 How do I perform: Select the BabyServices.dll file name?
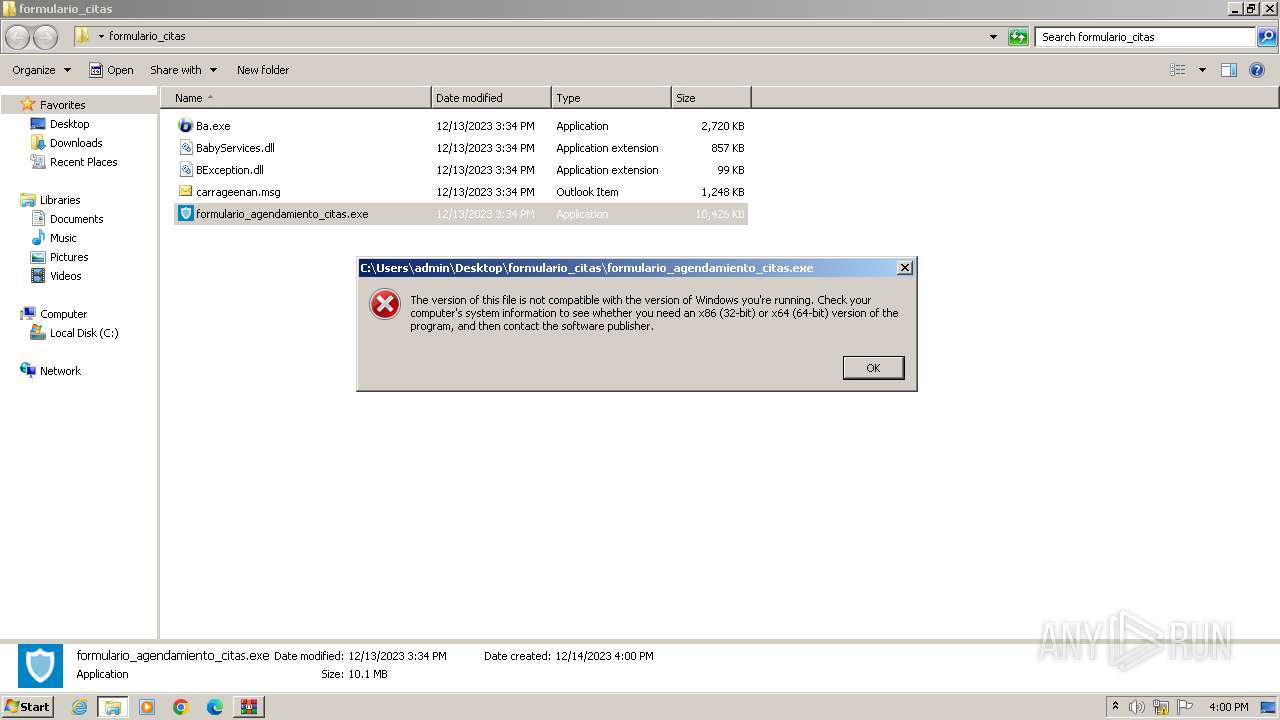(x=235, y=148)
